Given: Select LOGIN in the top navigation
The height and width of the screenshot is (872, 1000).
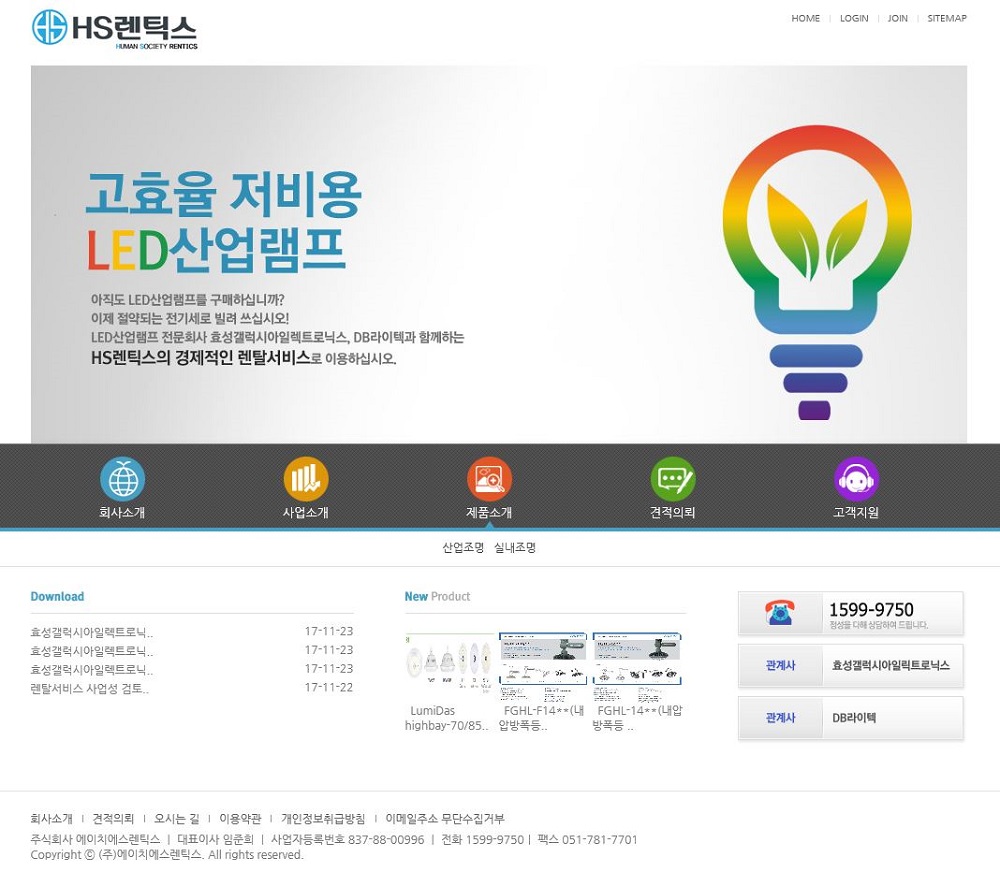Looking at the screenshot, I should tap(853, 18).
